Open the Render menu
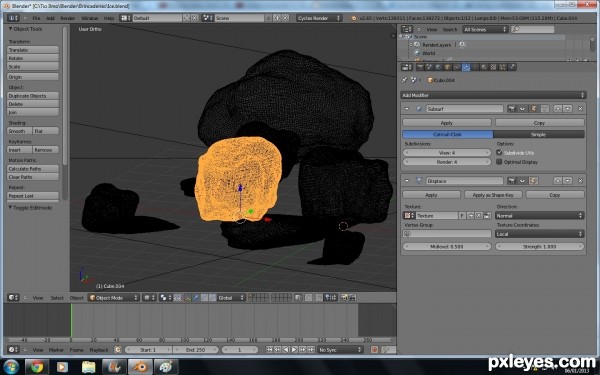The width and height of the screenshot is (600, 375). 68,18
